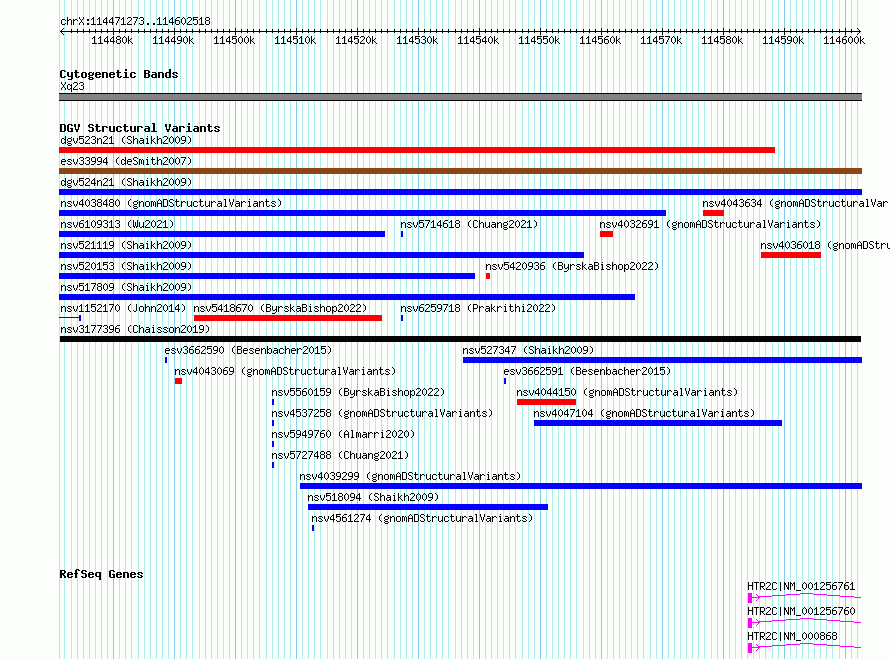
Task: Select the blue nsv518094 variant bar
Action: 428,507
